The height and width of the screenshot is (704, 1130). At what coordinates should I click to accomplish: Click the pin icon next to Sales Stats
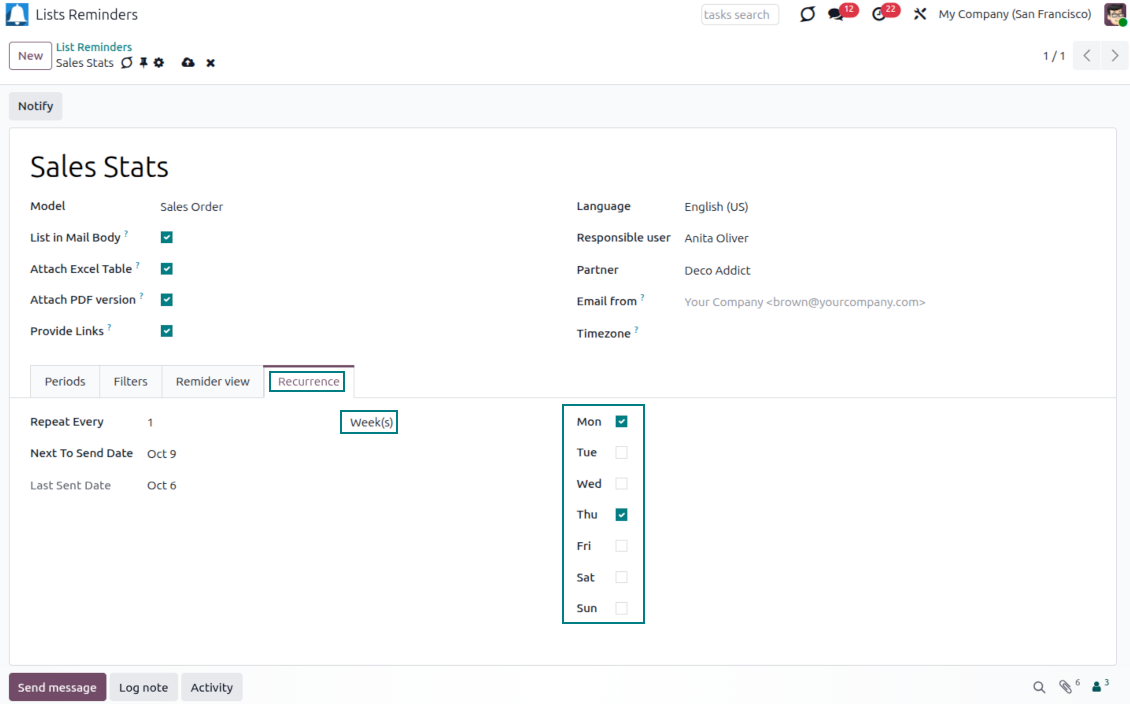coord(143,63)
